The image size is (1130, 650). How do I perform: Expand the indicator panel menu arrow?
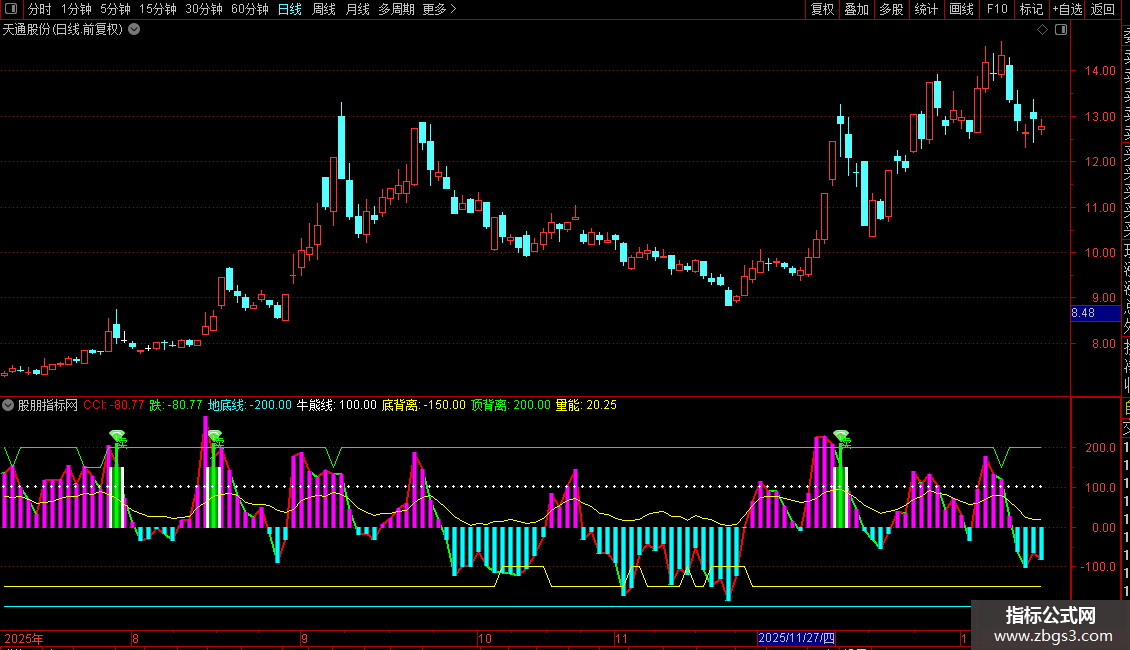(8, 405)
